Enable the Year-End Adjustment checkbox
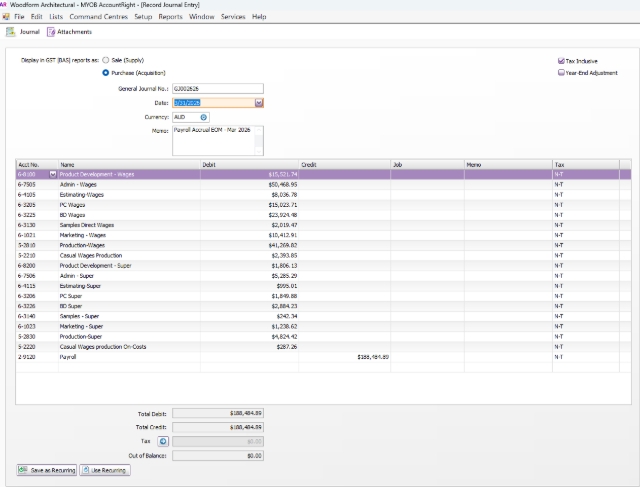 [561, 73]
